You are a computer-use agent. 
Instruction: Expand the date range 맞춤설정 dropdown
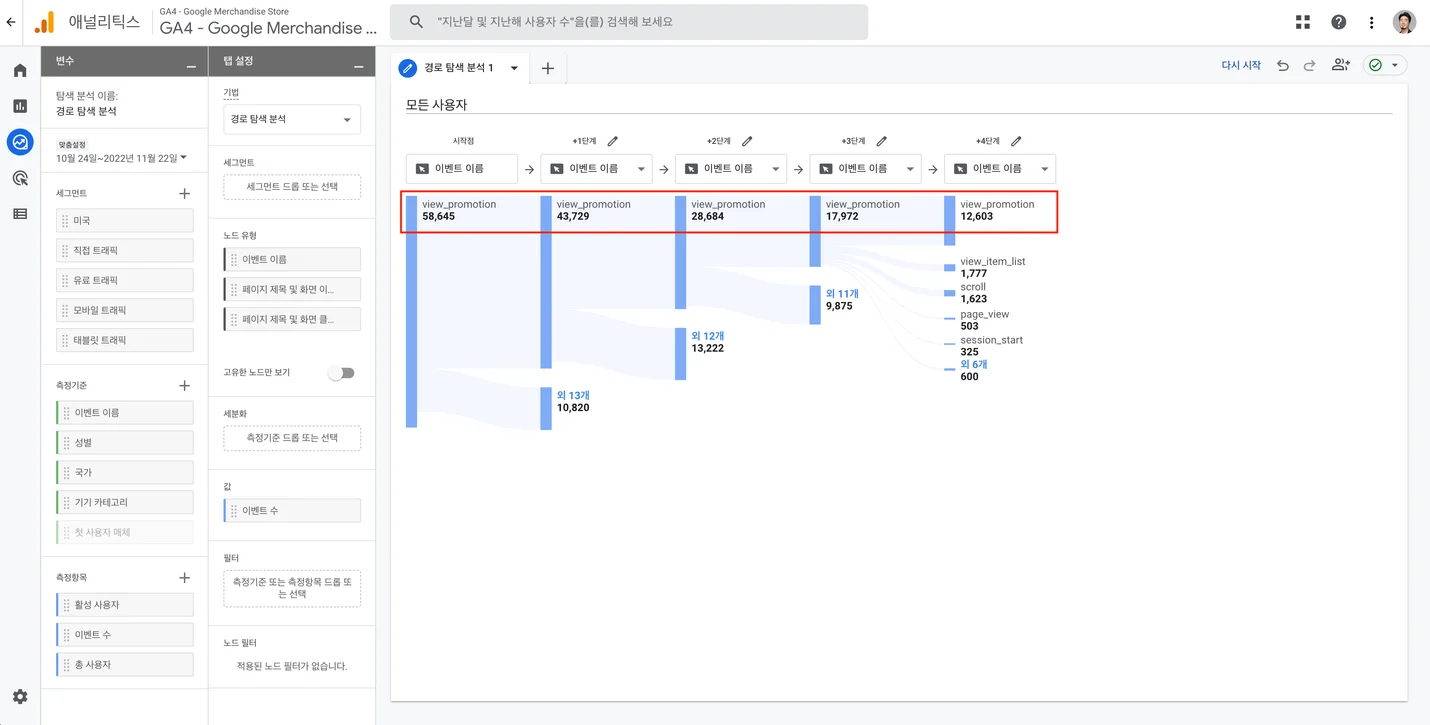point(121,158)
